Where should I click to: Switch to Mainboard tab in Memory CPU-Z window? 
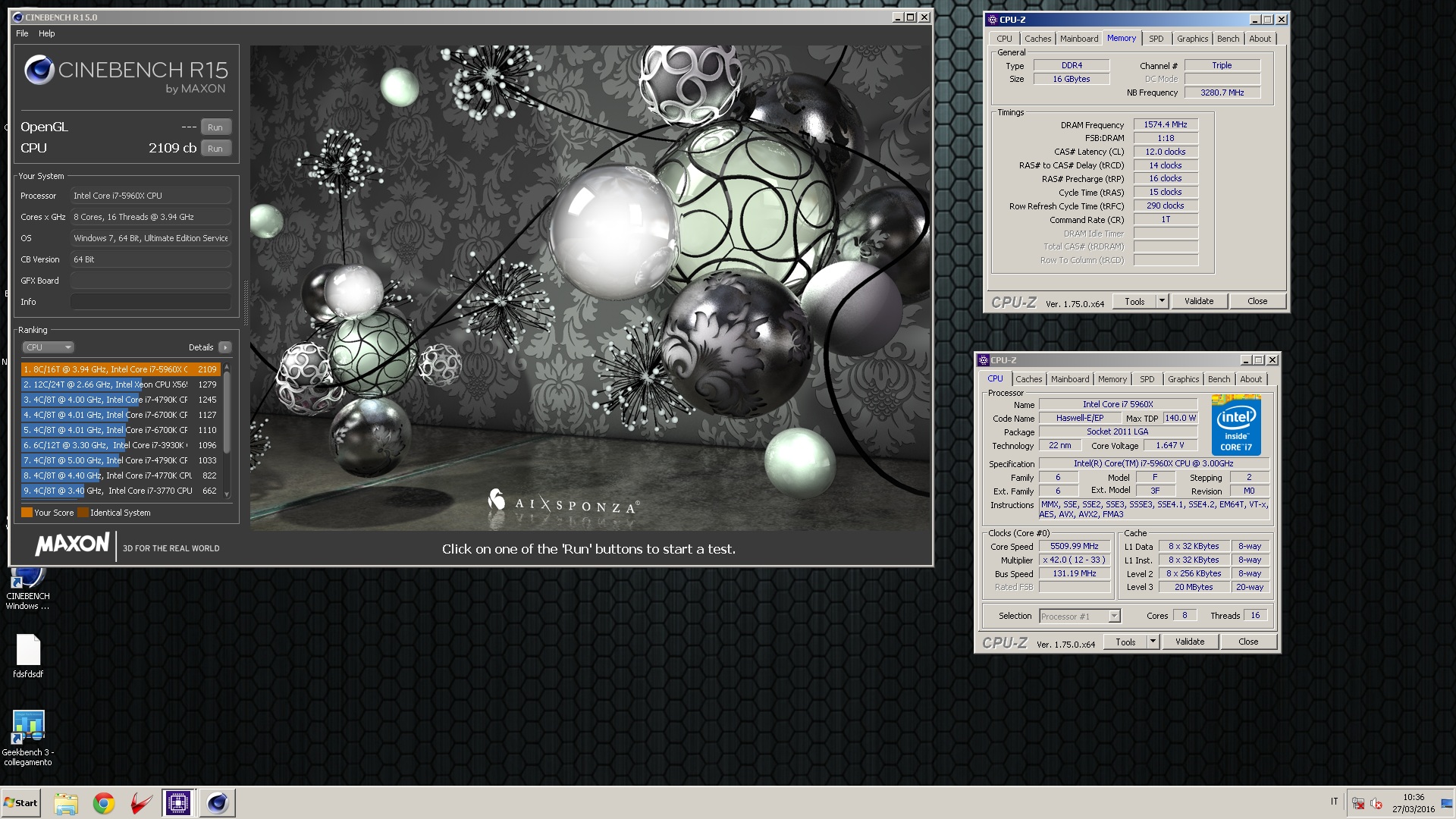pyautogui.click(x=1078, y=39)
